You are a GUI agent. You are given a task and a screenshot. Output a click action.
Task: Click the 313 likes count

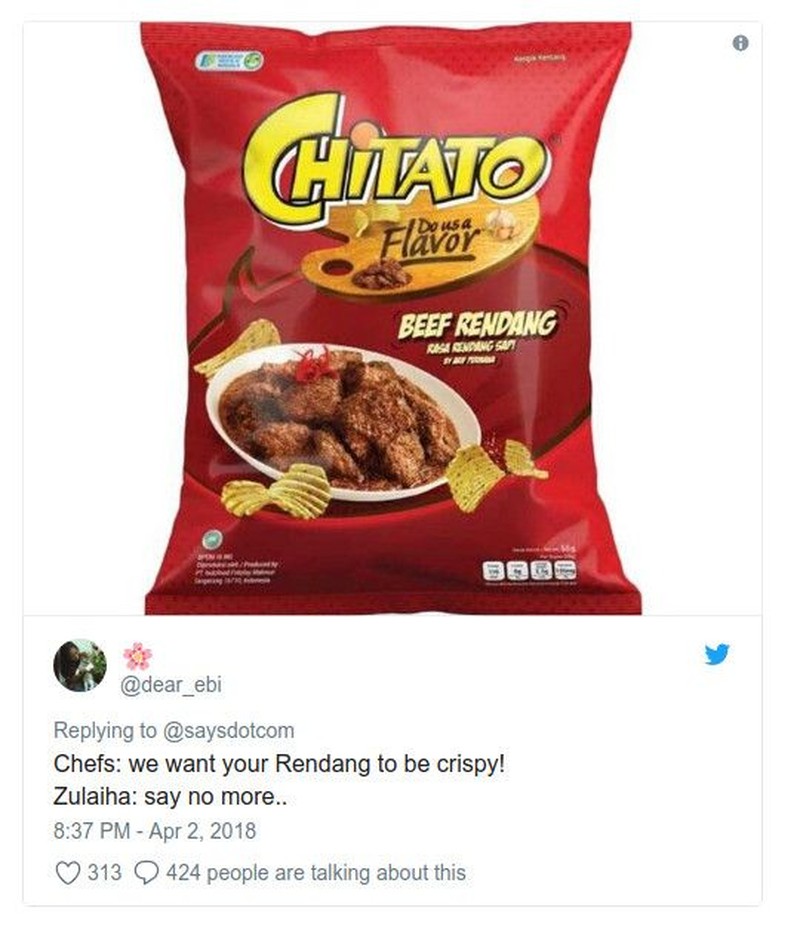(x=105, y=873)
